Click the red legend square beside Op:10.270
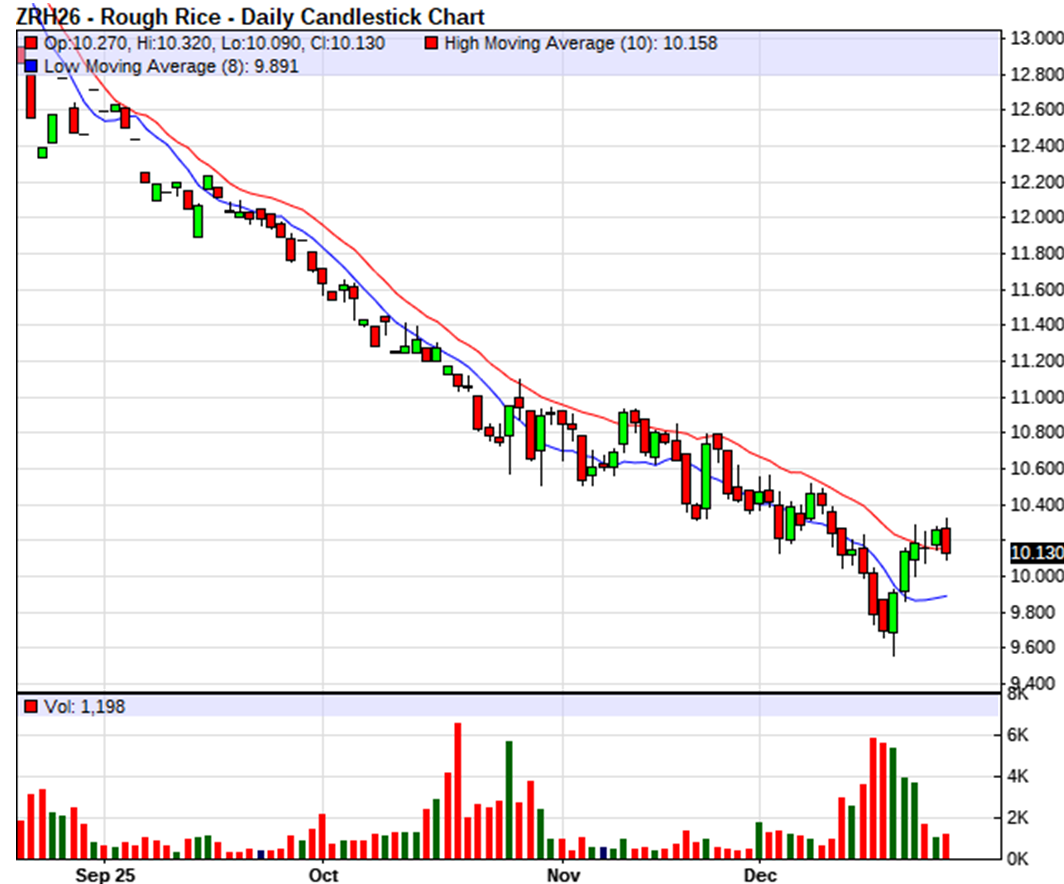 pyautogui.click(x=31, y=44)
